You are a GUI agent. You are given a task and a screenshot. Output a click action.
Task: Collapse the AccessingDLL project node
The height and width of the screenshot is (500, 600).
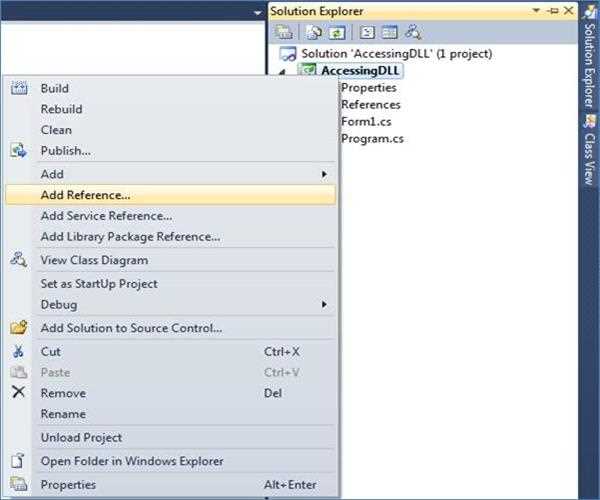point(281,71)
